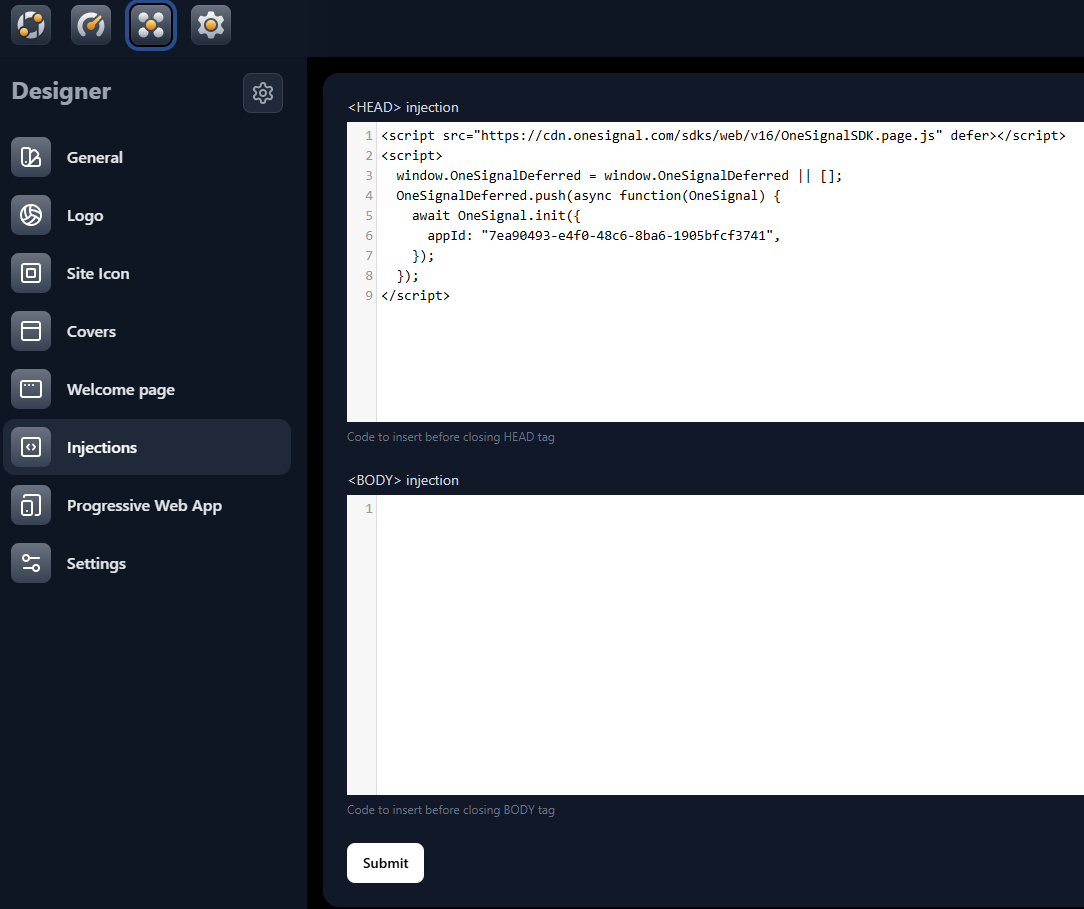Click the closing script tag on line 9
The width and height of the screenshot is (1084, 909).
415,296
